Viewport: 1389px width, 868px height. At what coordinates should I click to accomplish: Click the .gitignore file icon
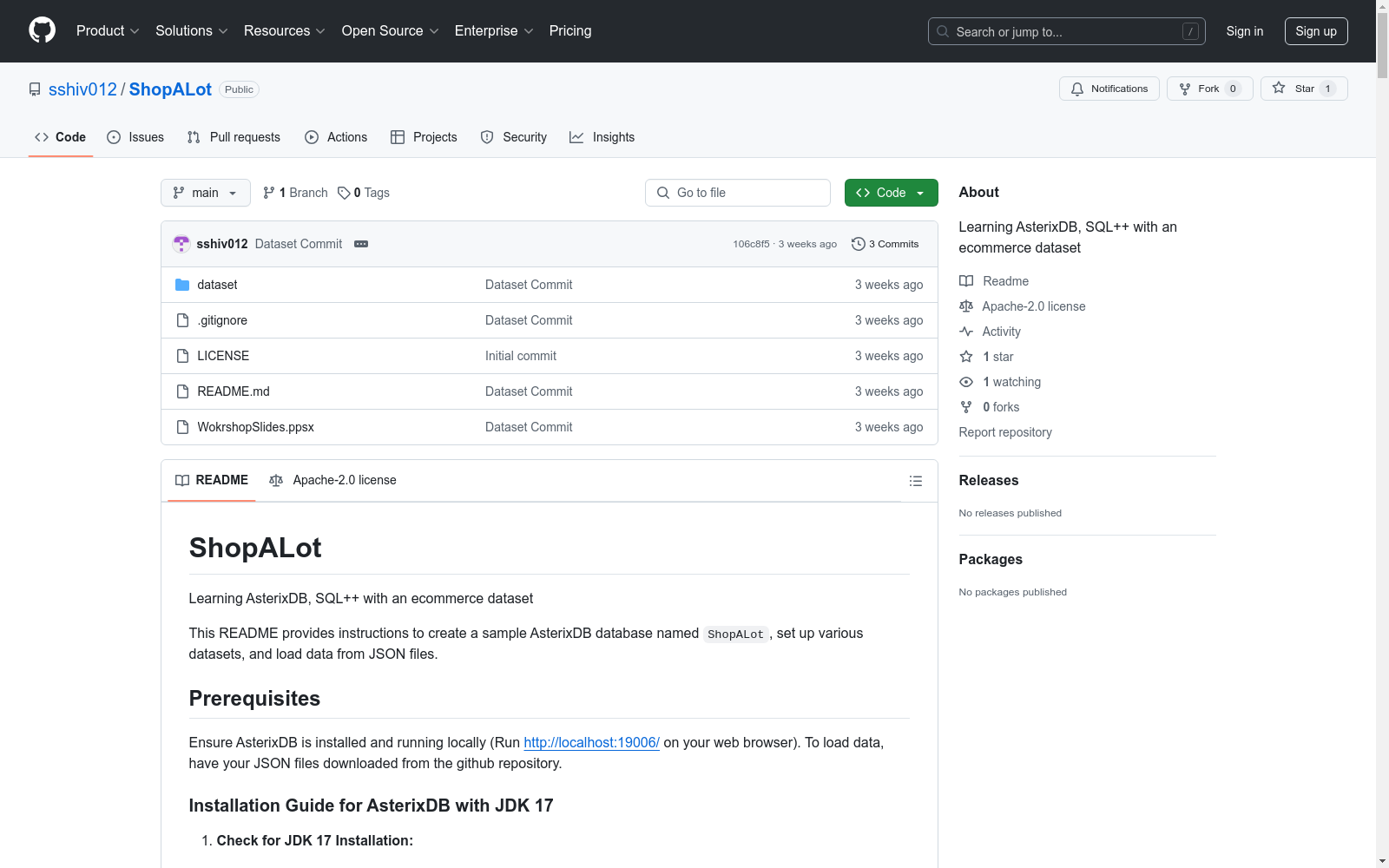point(182,320)
